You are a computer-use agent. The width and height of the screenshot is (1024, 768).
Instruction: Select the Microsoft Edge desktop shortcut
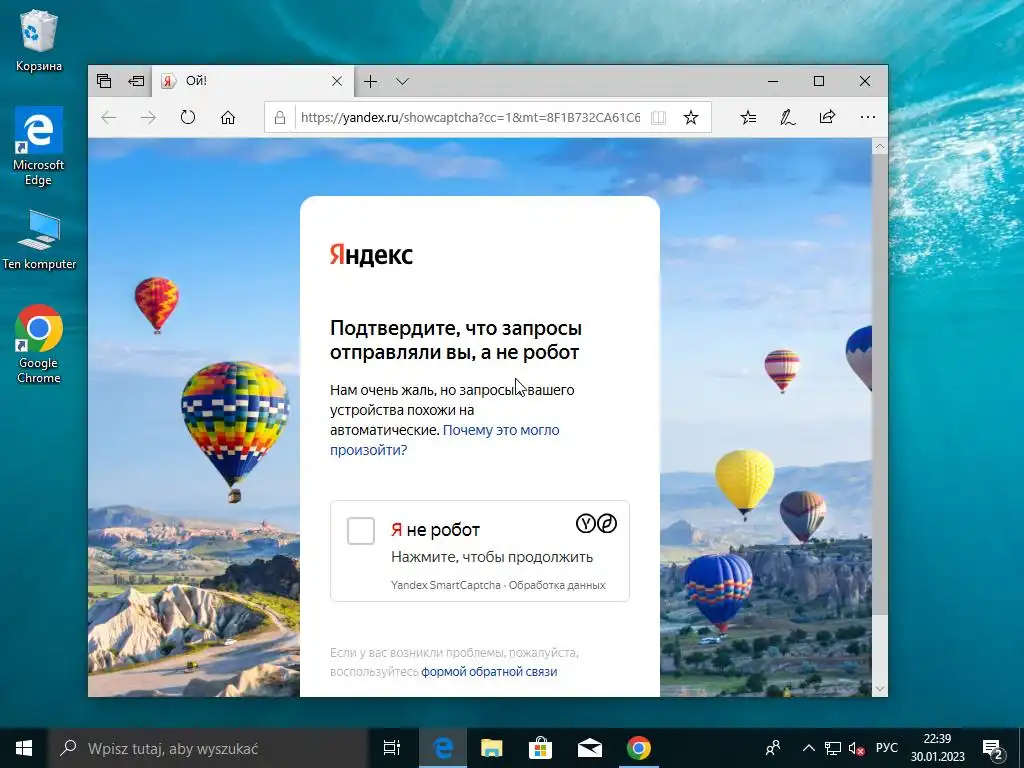tap(39, 147)
